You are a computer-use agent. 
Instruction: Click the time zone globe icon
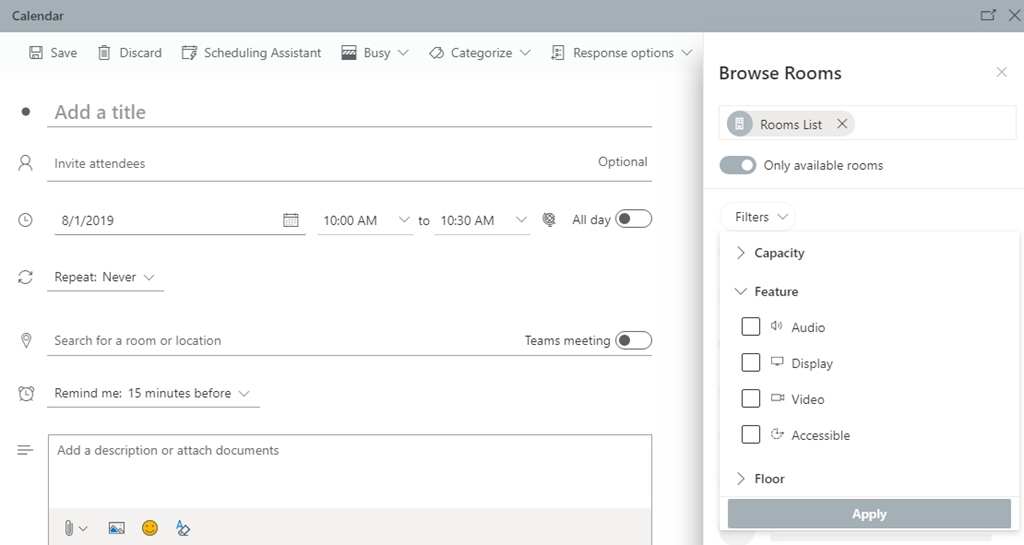(x=549, y=220)
